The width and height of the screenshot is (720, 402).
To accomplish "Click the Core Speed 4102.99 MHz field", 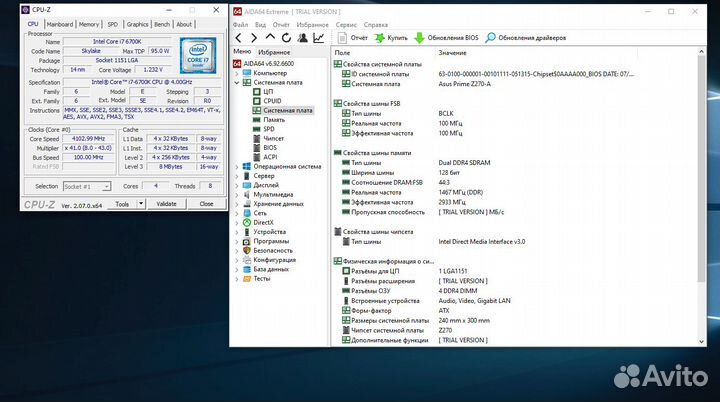I will (88, 138).
